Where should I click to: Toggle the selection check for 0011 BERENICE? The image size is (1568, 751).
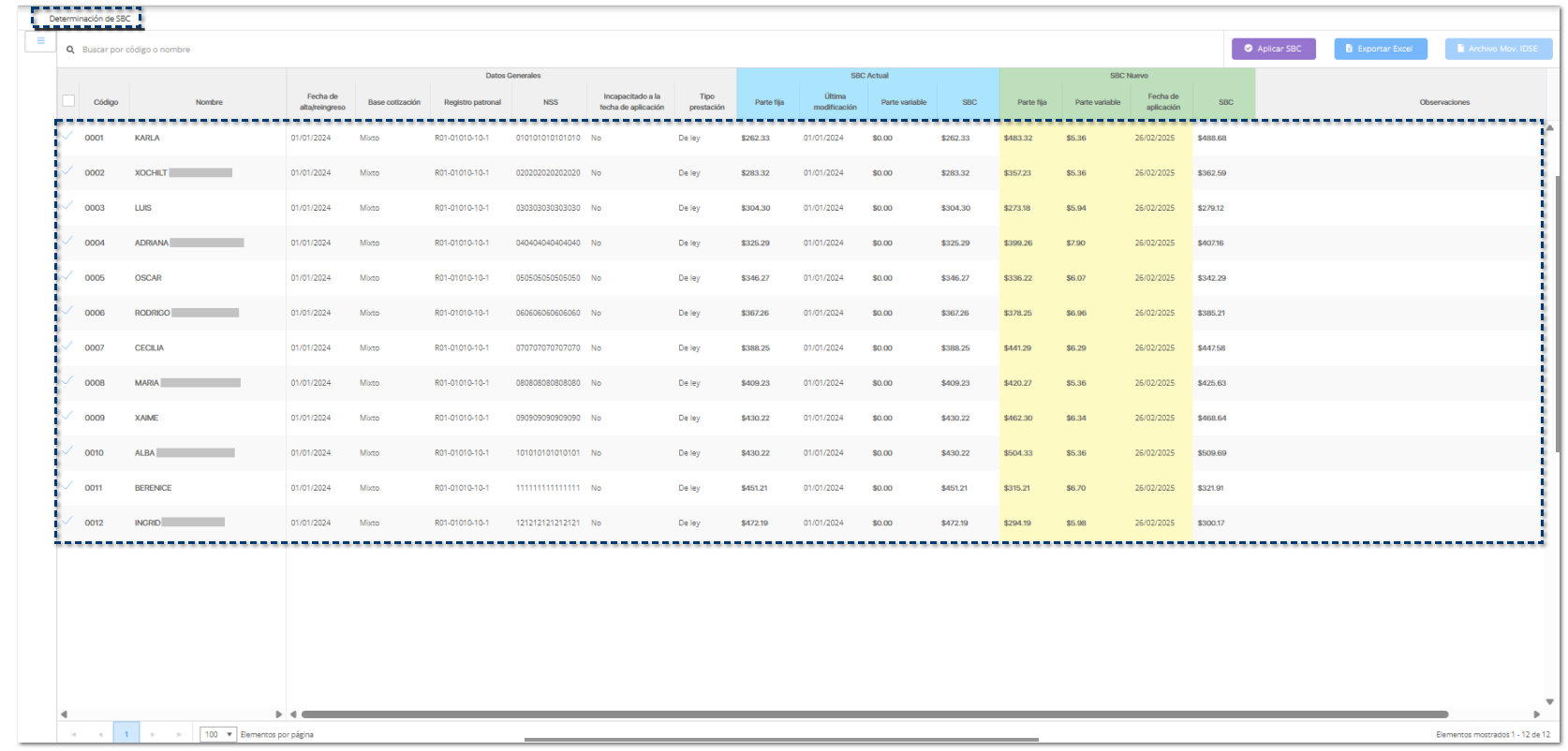(67, 485)
